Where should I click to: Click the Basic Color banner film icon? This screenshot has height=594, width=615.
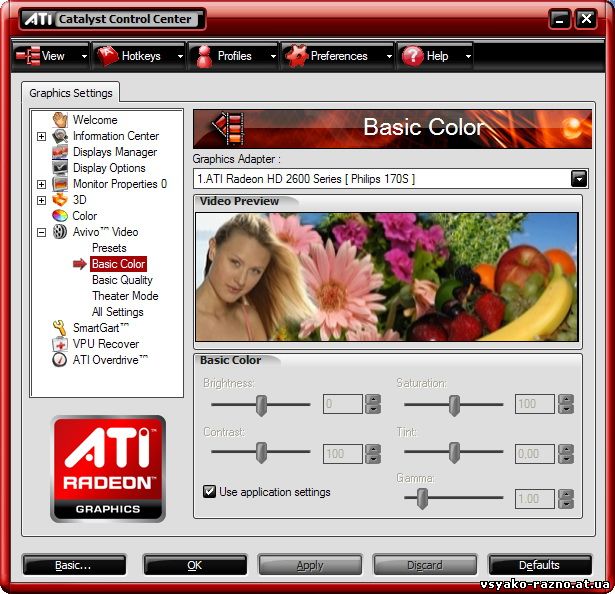(x=228, y=128)
